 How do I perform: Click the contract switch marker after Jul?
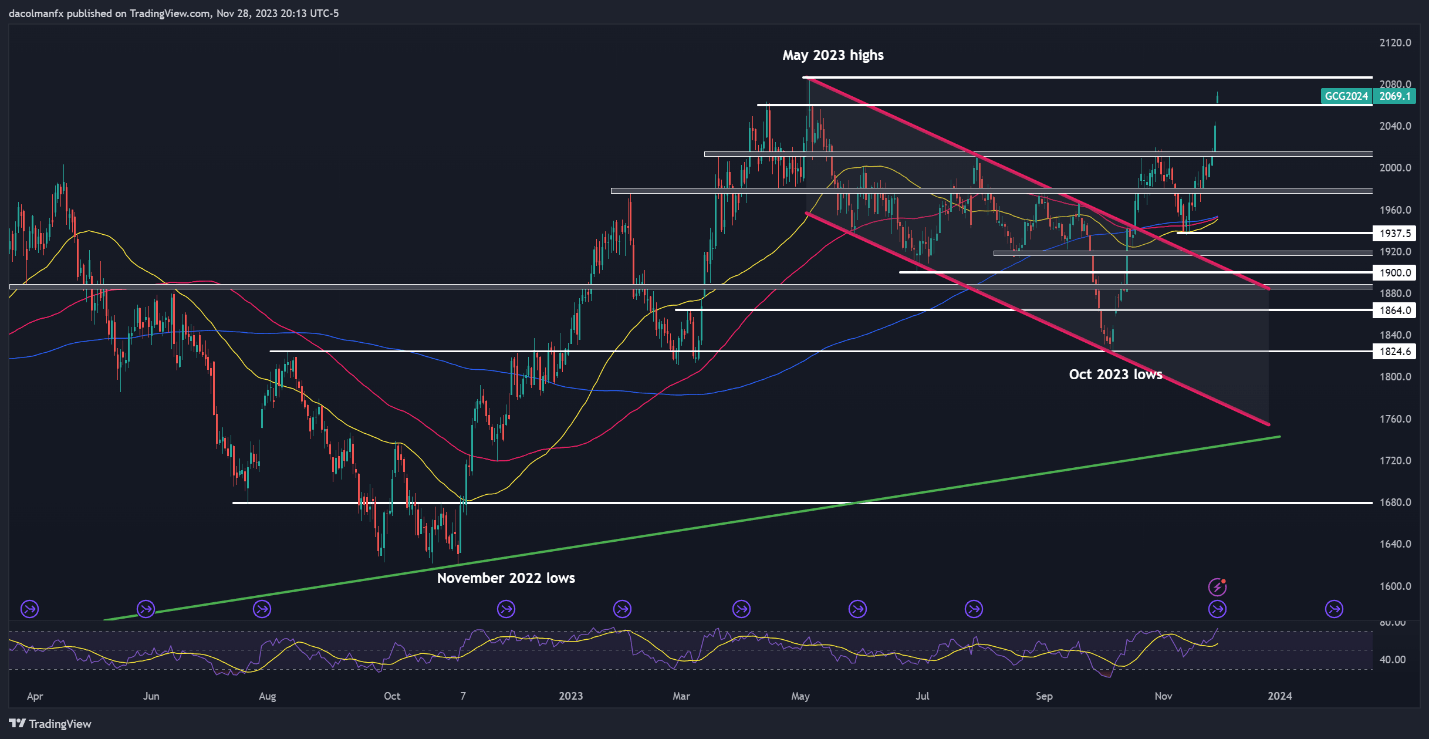(974, 608)
